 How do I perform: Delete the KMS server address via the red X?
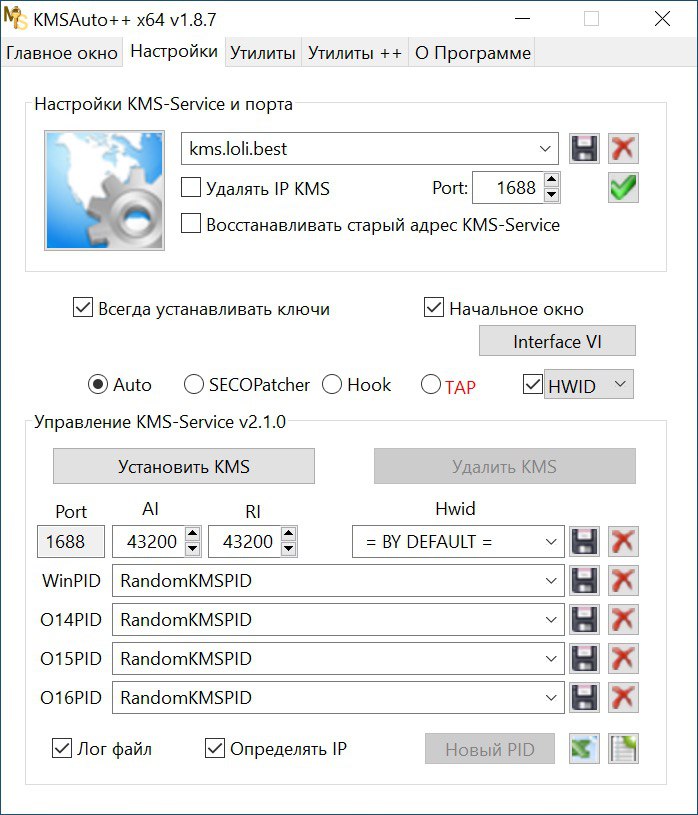click(x=623, y=149)
